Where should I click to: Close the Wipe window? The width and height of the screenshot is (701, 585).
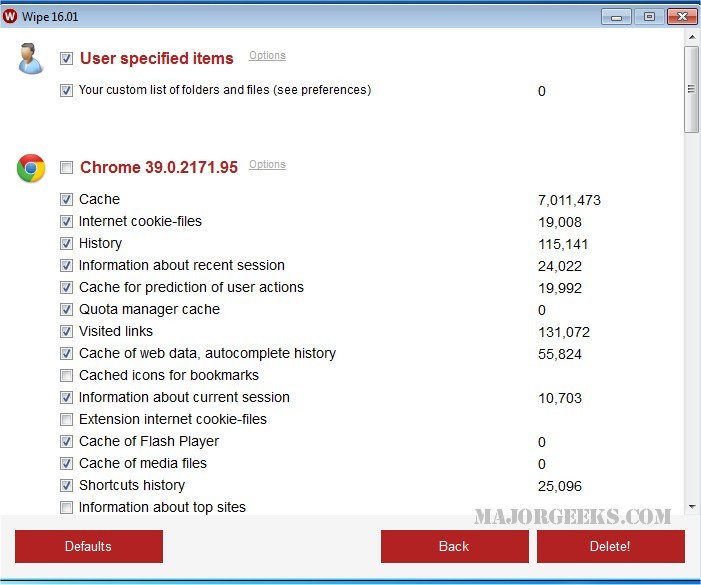(x=681, y=16)
